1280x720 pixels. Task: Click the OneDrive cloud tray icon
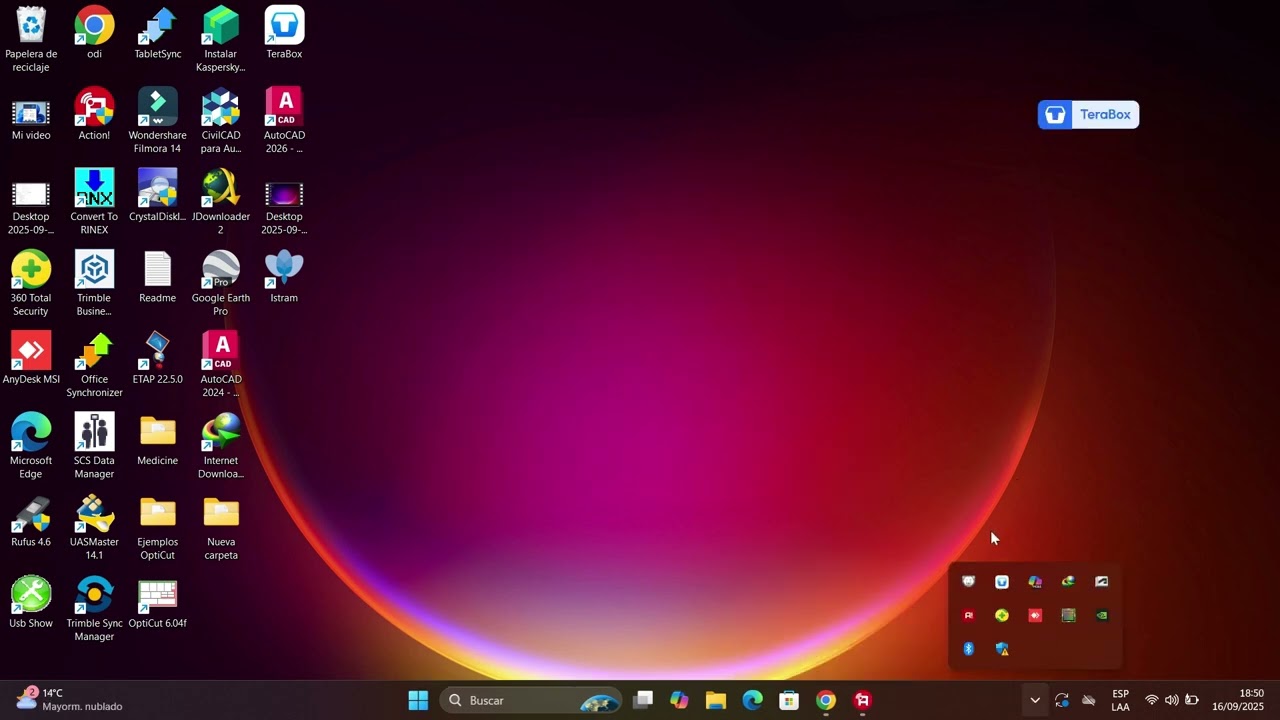[x=1089, y=700]
